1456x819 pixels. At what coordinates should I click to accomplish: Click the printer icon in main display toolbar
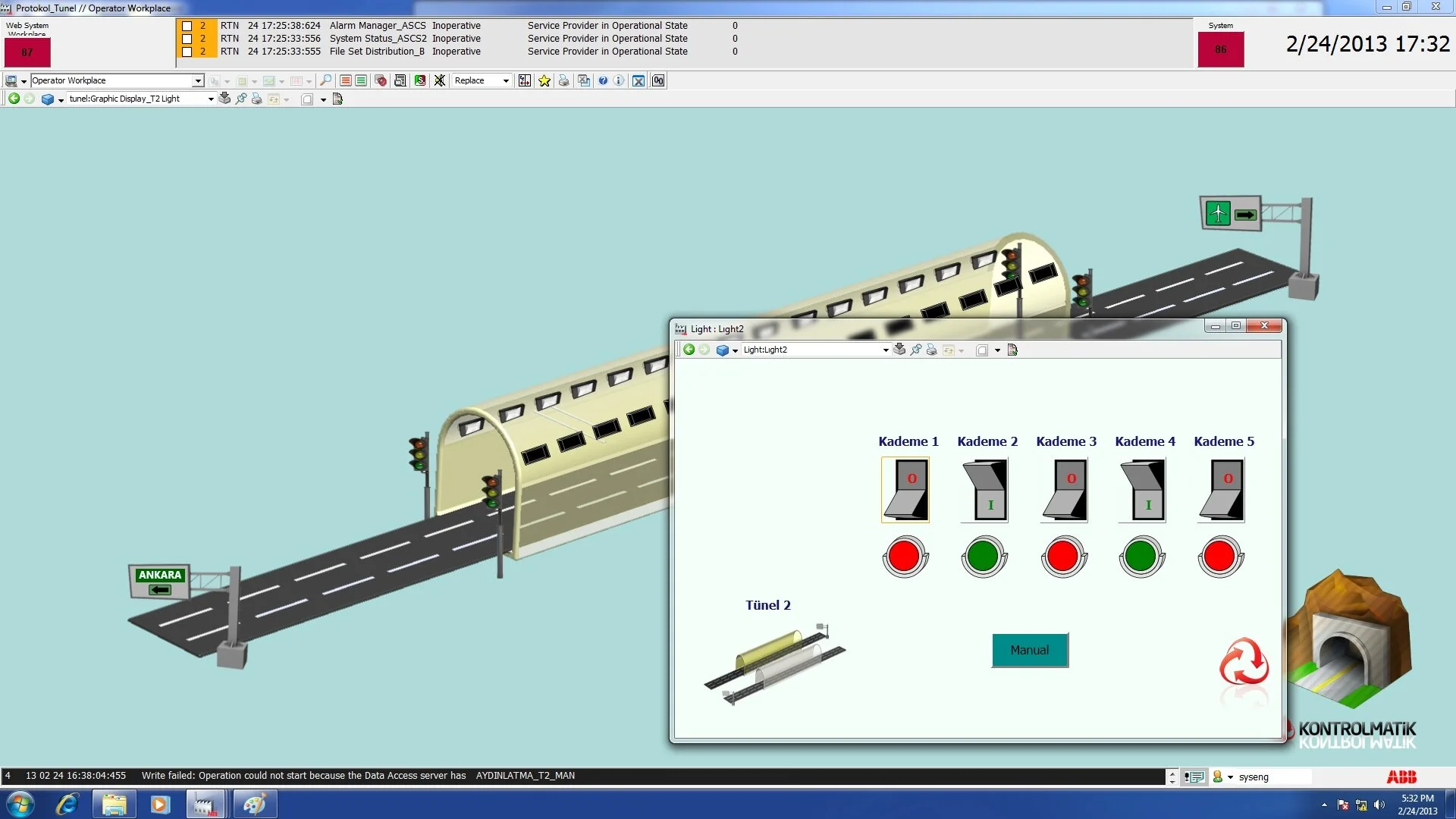pos(256,99)
